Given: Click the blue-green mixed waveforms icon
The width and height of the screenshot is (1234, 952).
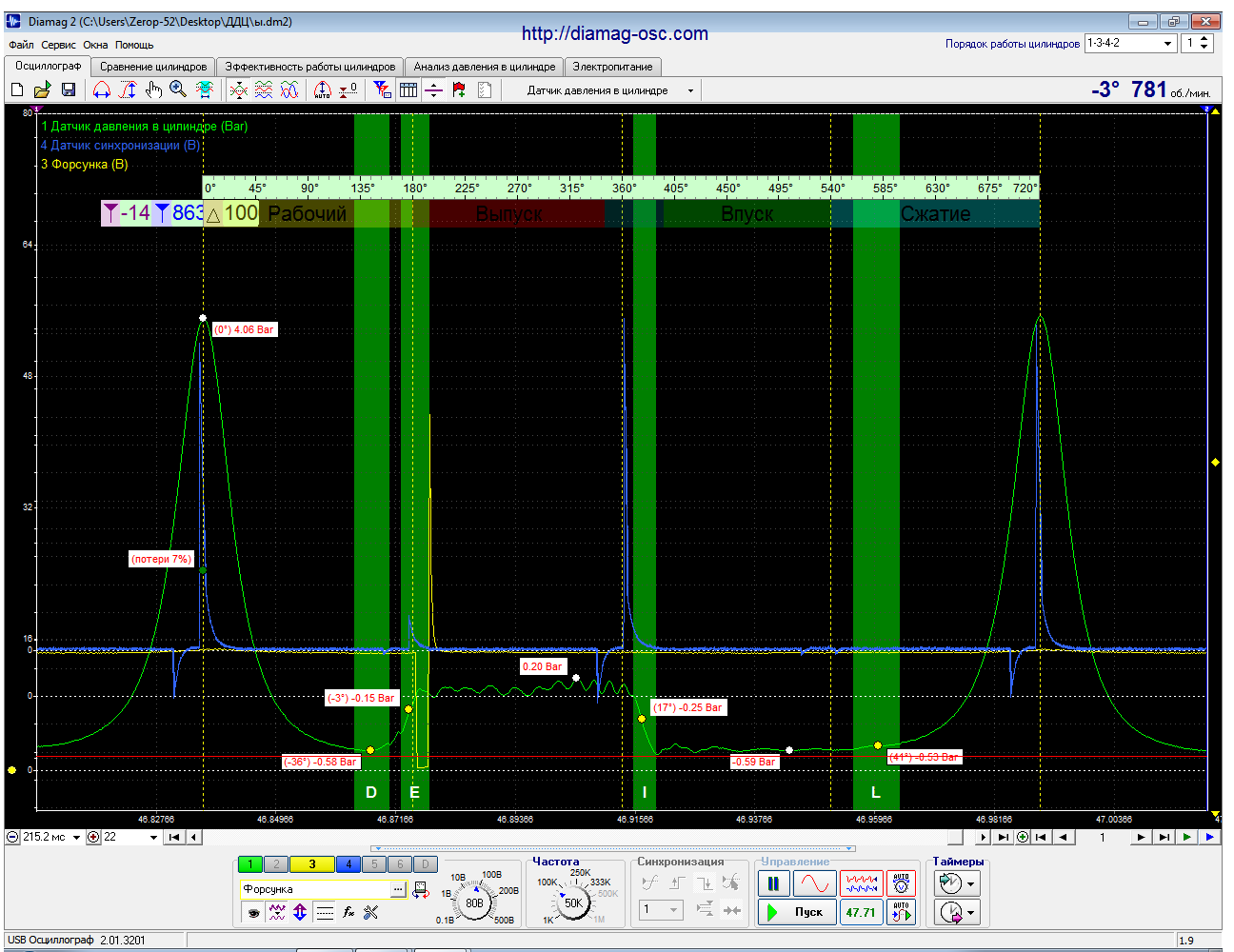Looking at the screenshot, I should [289, 89].
